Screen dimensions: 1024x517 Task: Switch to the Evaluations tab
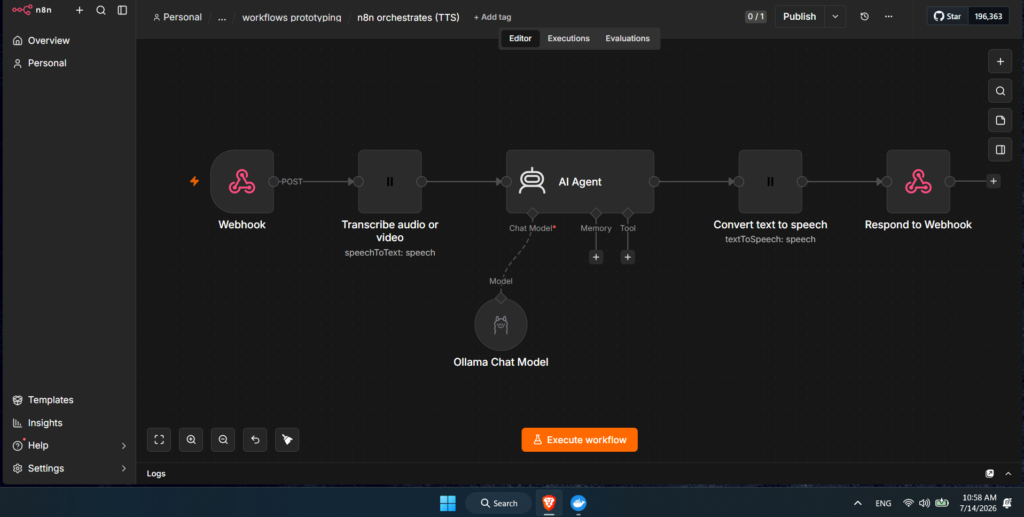(628, 39)
